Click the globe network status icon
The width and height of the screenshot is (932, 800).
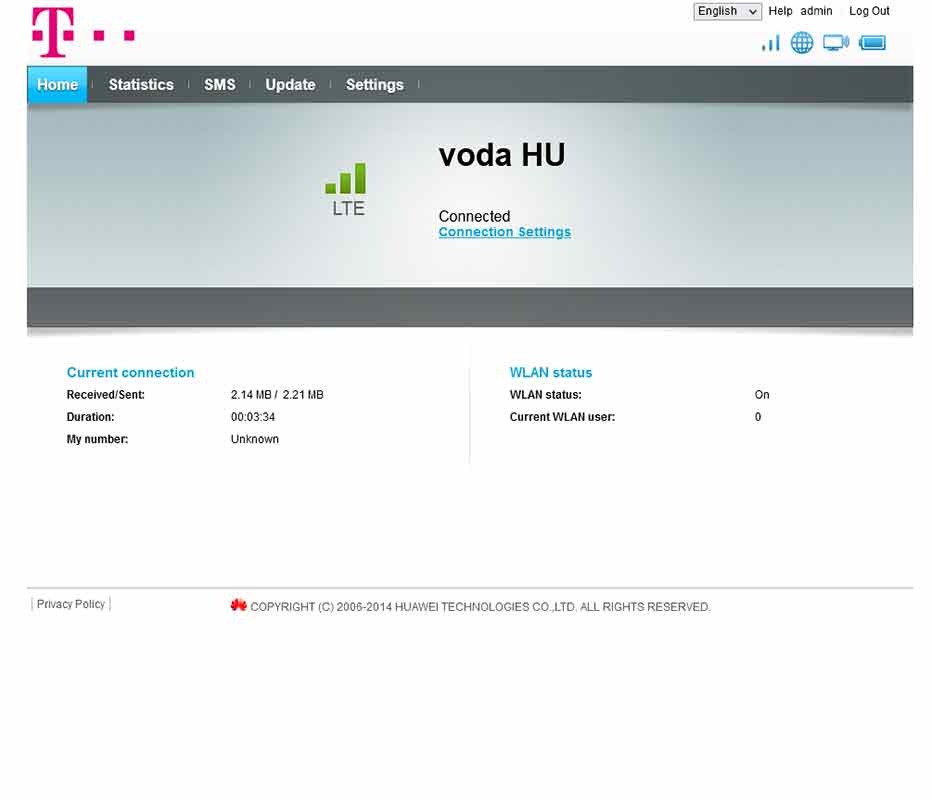tap(802, 43)
